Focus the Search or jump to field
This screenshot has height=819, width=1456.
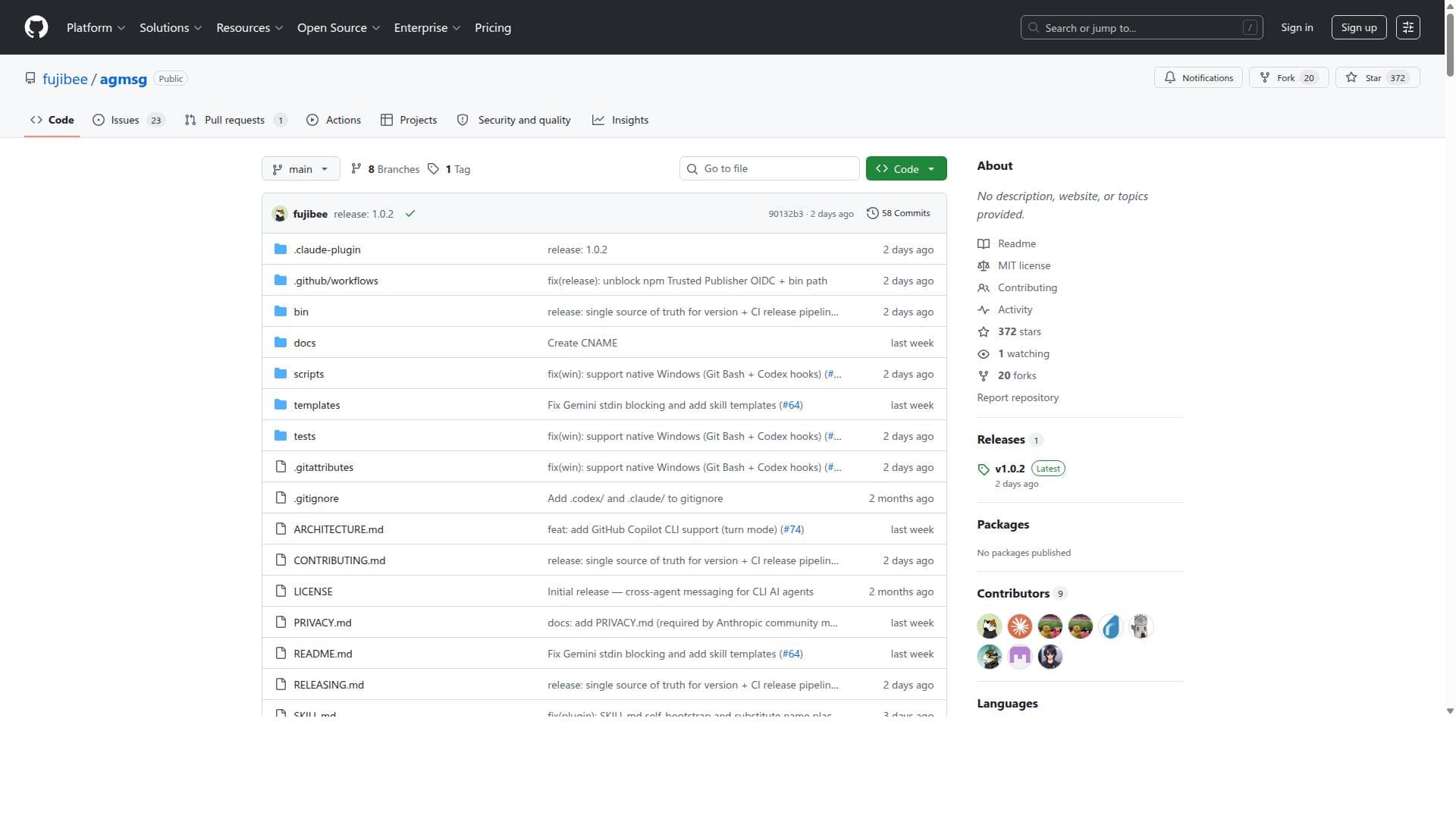tap(1141, 27)
